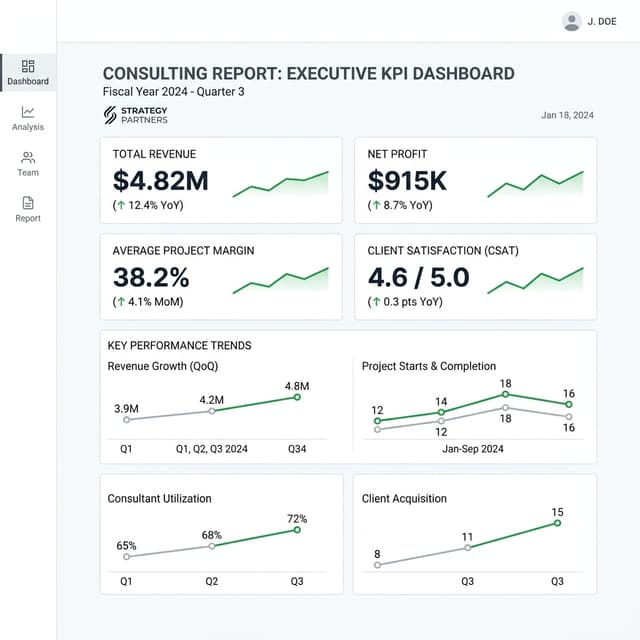Click the Total Revenue card title
Viewport: 640px width, 640px height.
154,154
